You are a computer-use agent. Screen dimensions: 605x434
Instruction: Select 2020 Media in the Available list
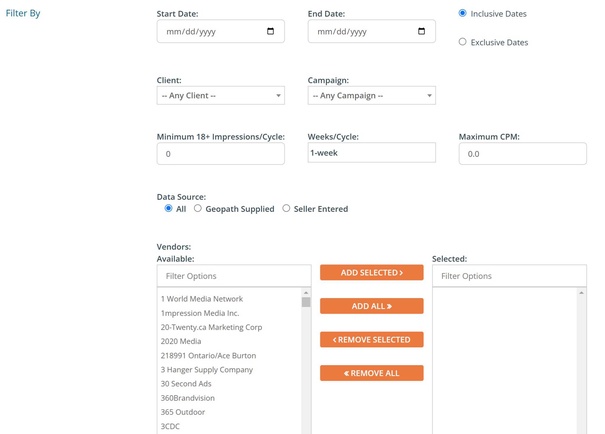(181, 340)
